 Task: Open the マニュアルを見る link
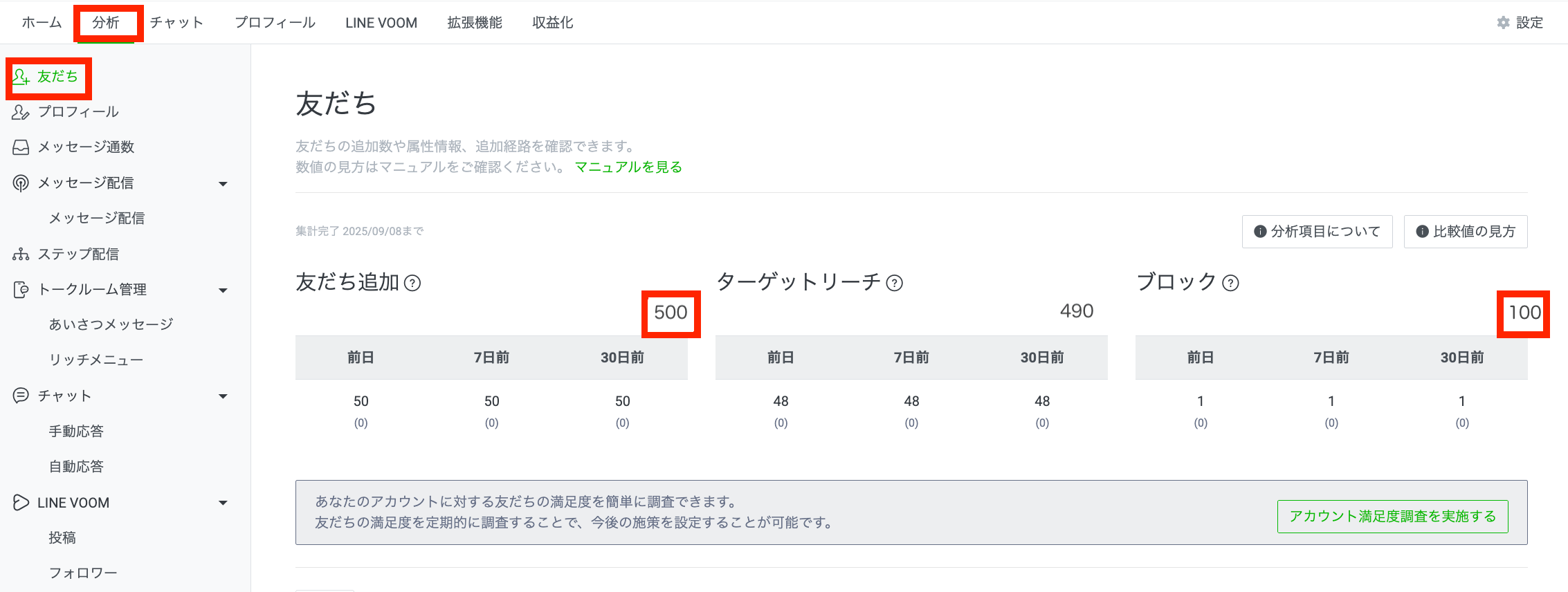pos(628,167)
